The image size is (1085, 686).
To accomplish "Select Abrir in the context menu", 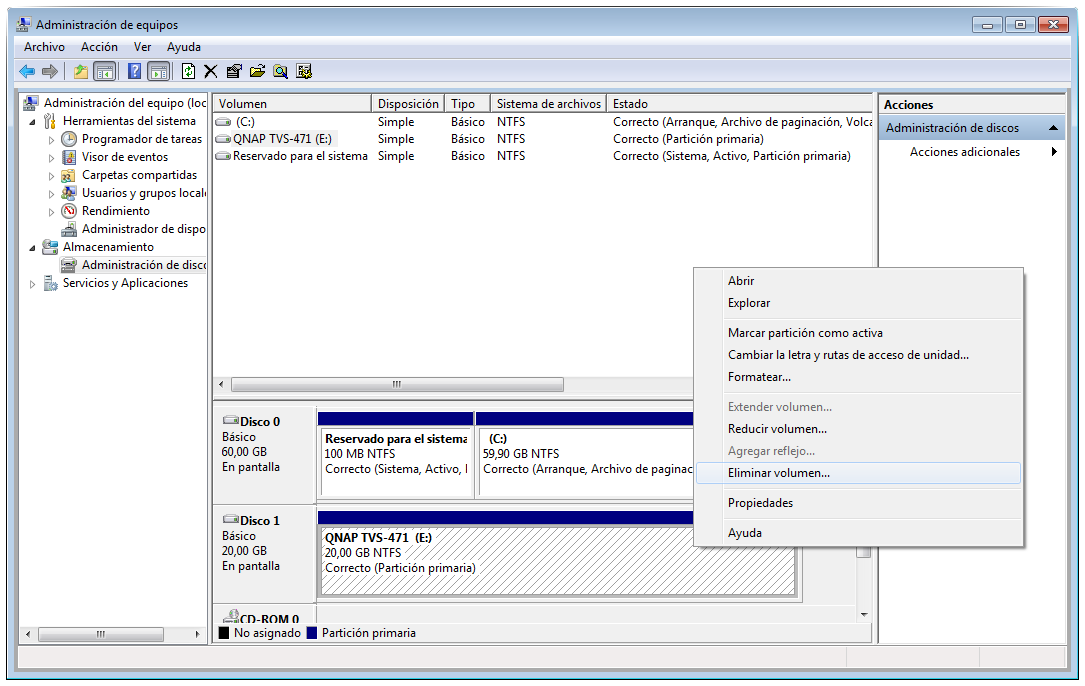I will coord(858,281).
